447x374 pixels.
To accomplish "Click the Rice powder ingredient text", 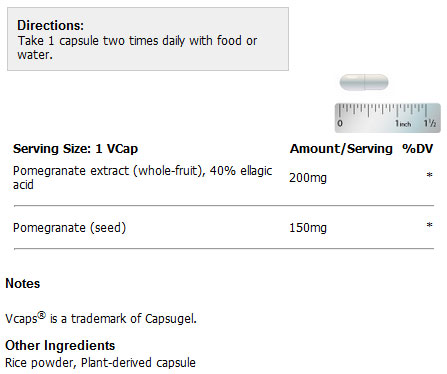I will [39, 363].
